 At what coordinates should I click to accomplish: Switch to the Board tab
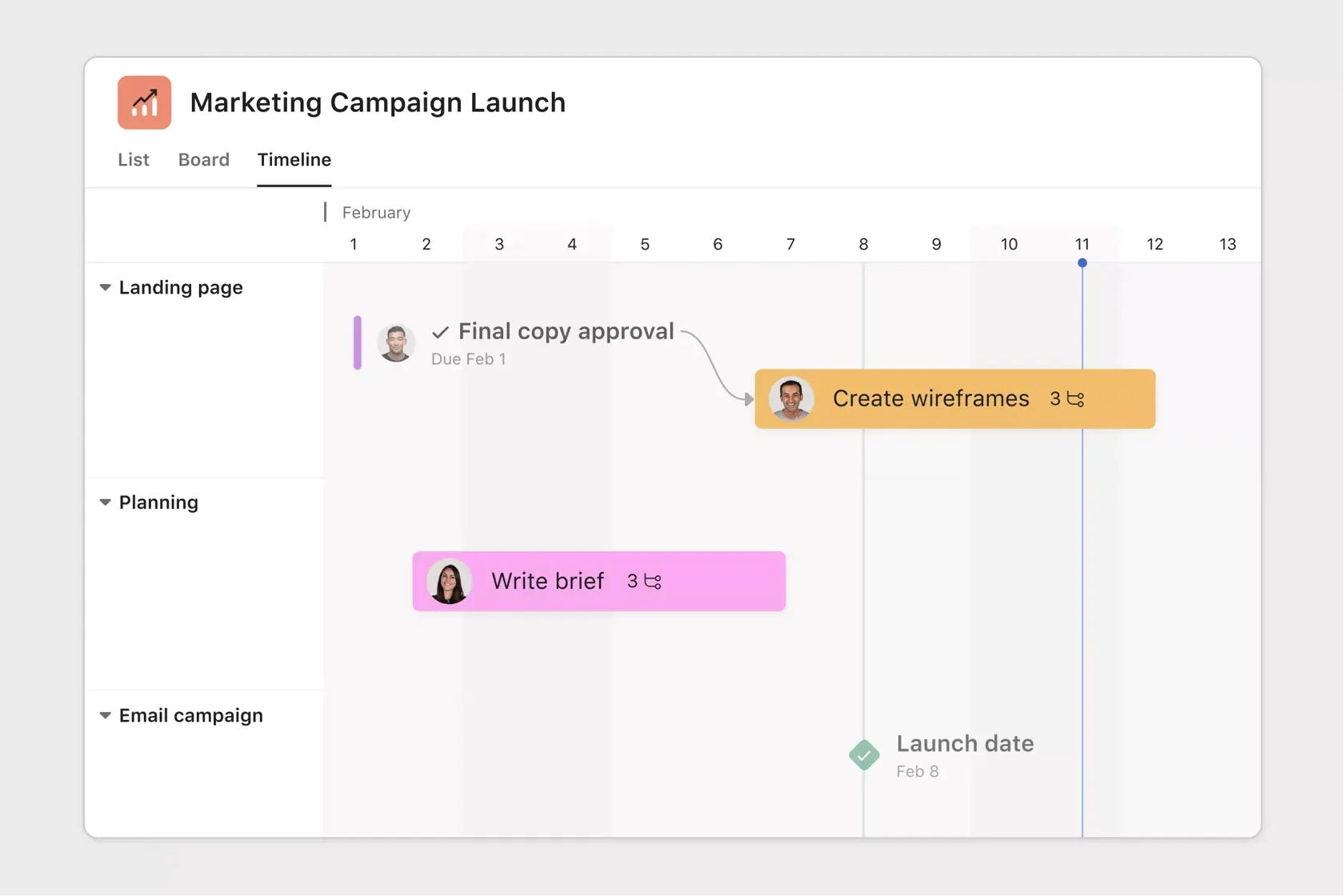[x=203, y=159]
